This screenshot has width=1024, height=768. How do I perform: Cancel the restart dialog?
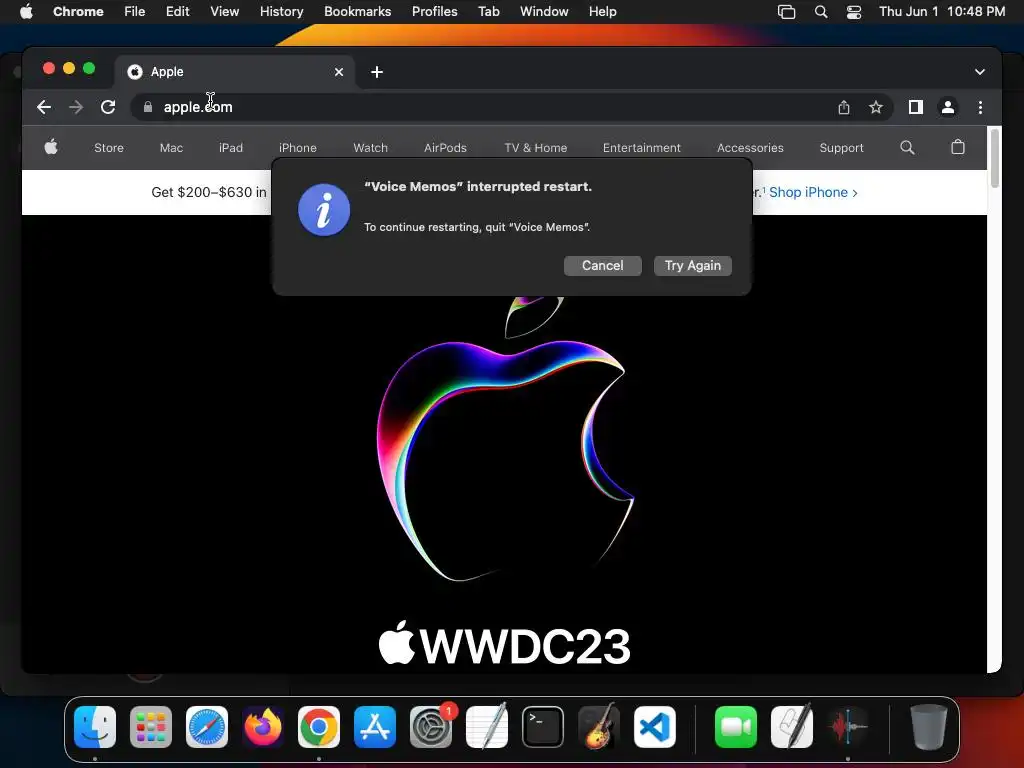click(602, 266)
